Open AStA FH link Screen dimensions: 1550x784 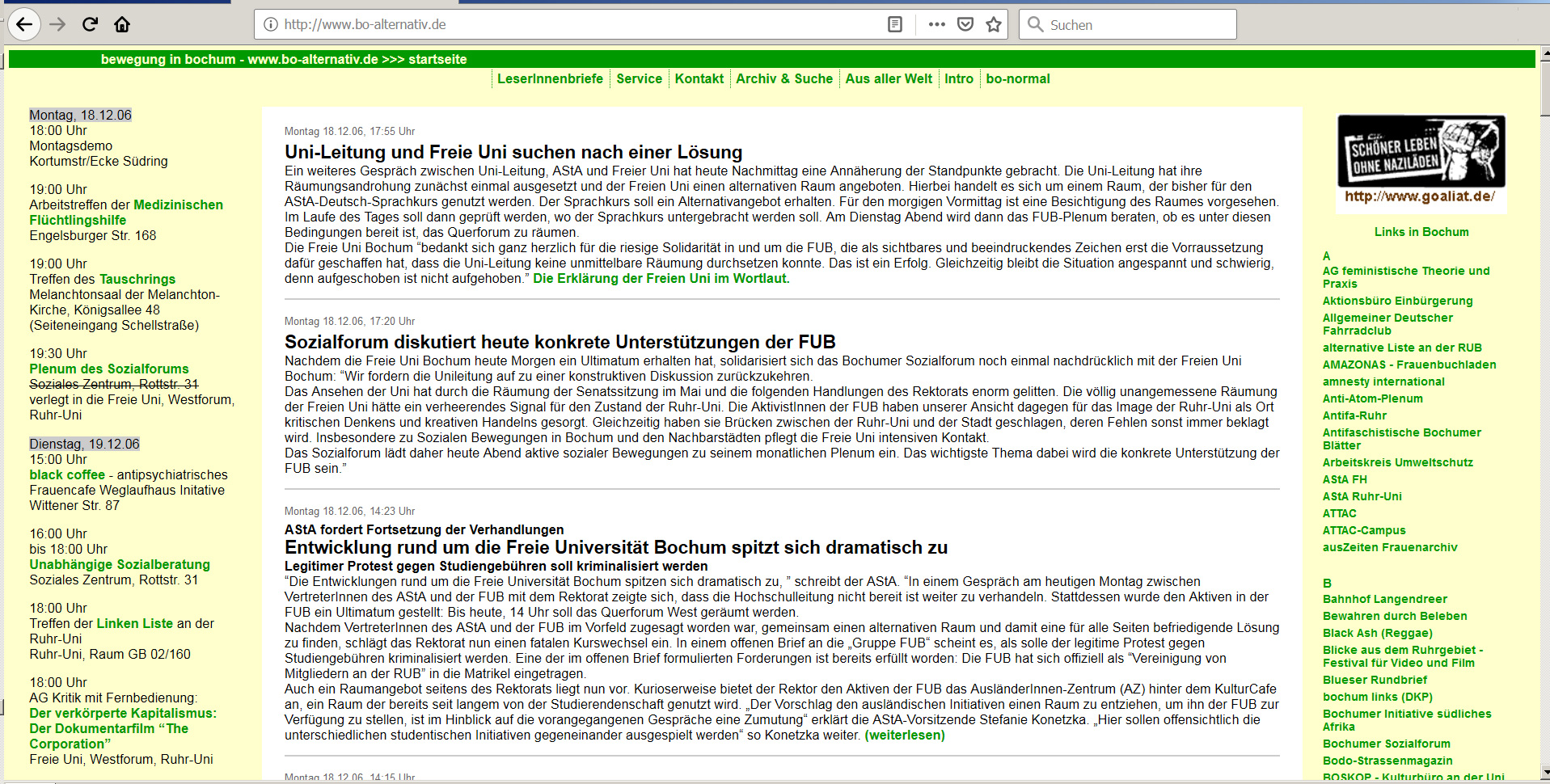[1345, 479]
